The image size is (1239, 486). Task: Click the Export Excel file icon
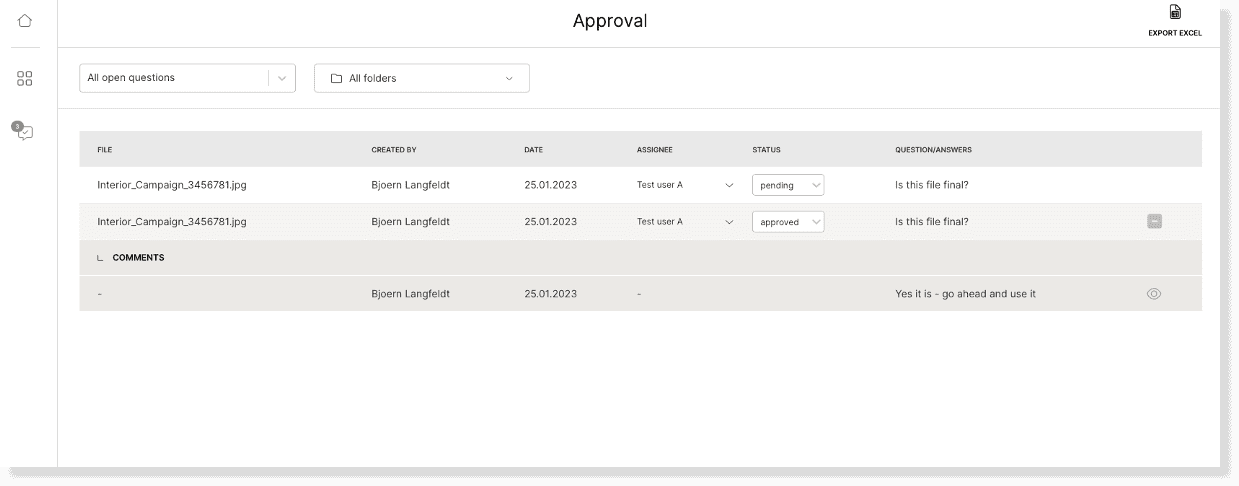pos(1175,13)
